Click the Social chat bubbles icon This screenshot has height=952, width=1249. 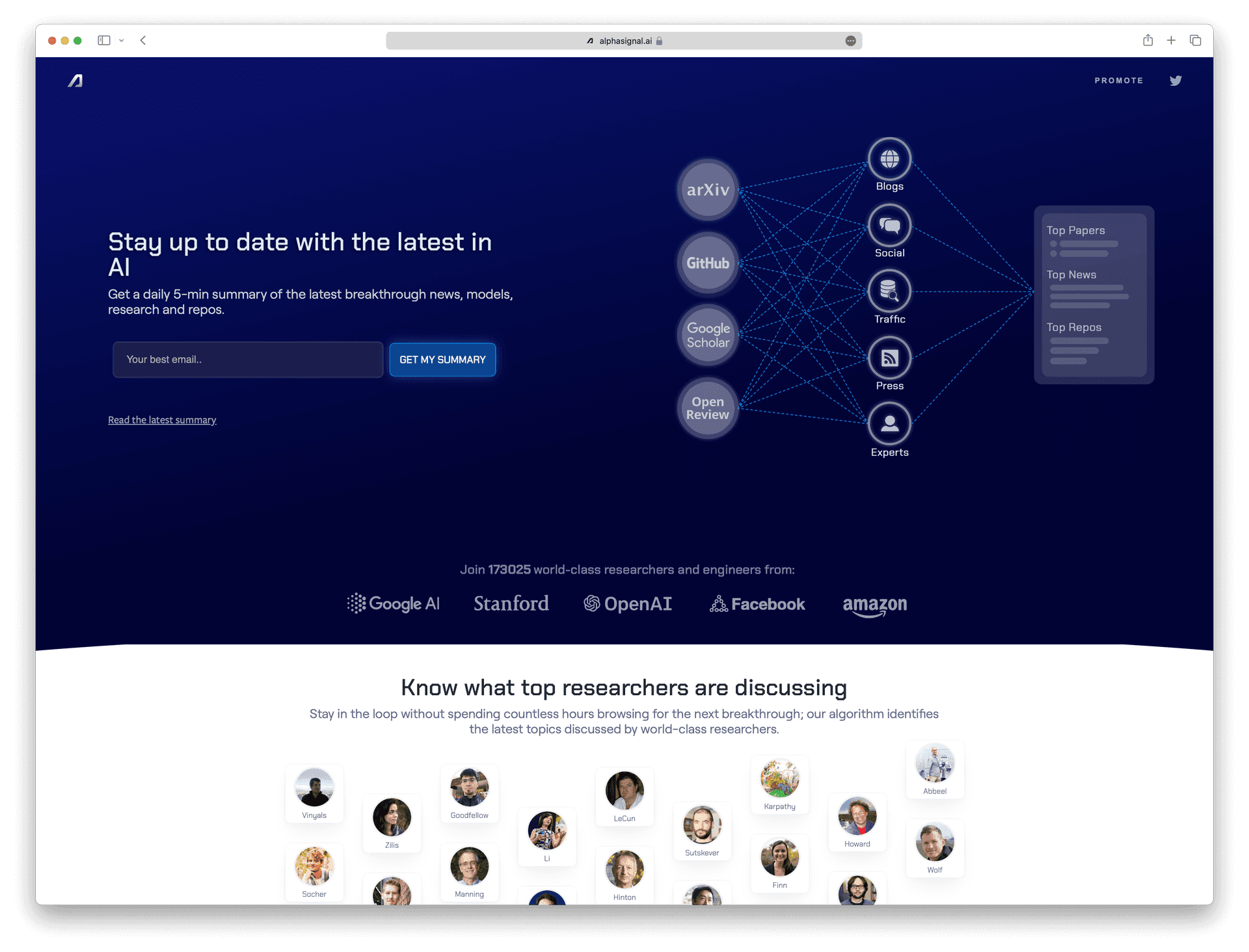pos(890,226)
